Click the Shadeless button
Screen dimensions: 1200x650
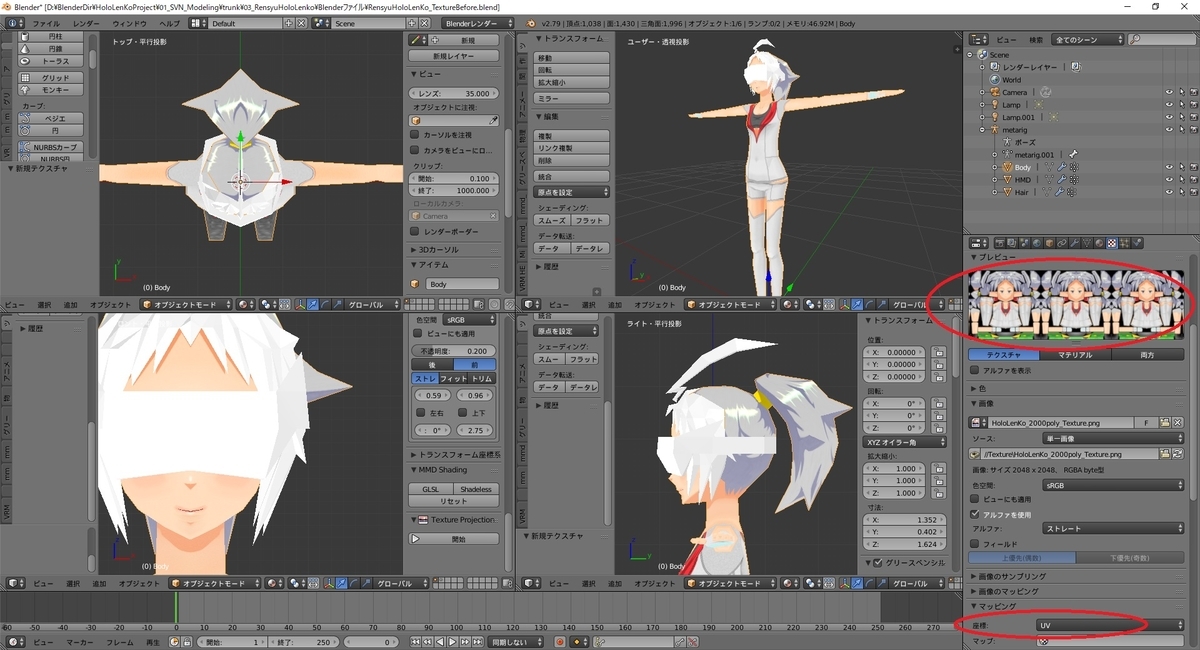(476, 489)
